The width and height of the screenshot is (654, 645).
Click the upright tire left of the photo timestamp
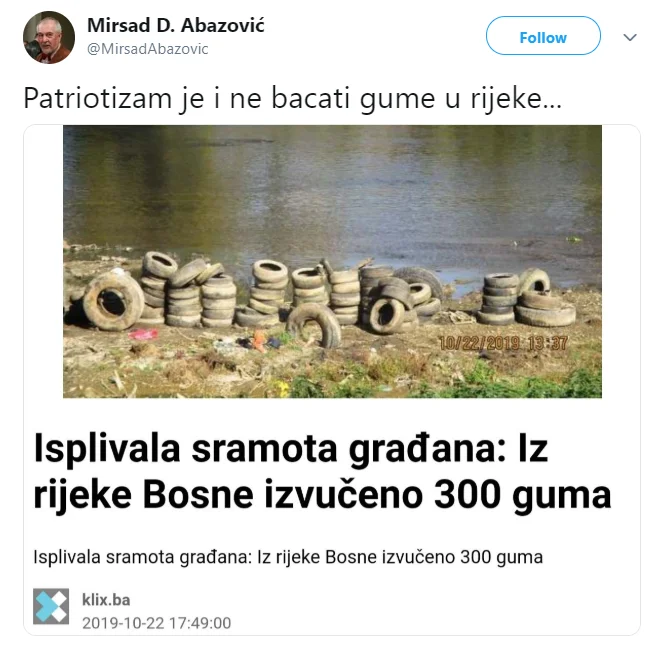(x=387, y=315)
